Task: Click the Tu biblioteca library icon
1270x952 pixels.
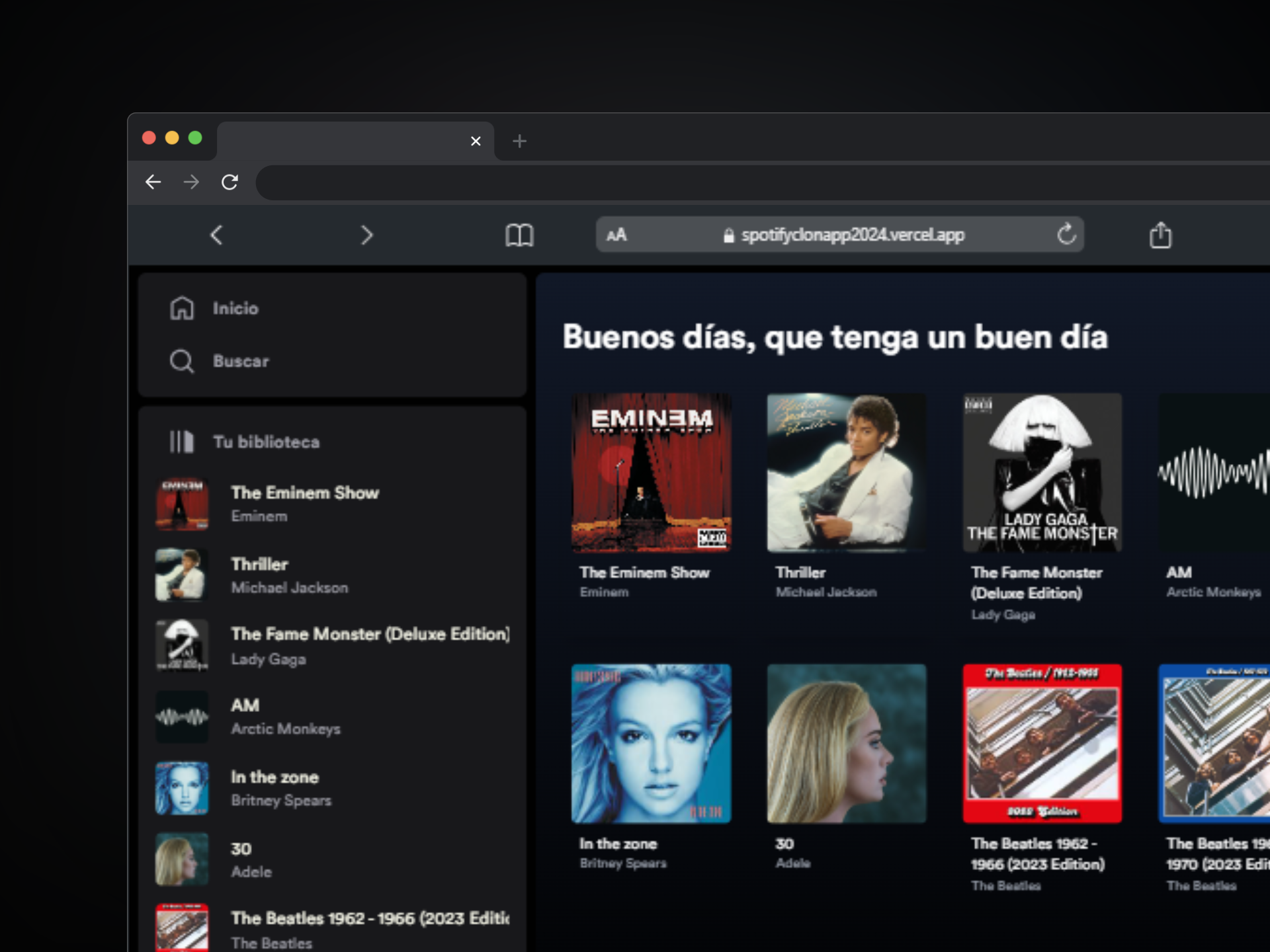Action: pyautogui.click(x=182, y=442)
